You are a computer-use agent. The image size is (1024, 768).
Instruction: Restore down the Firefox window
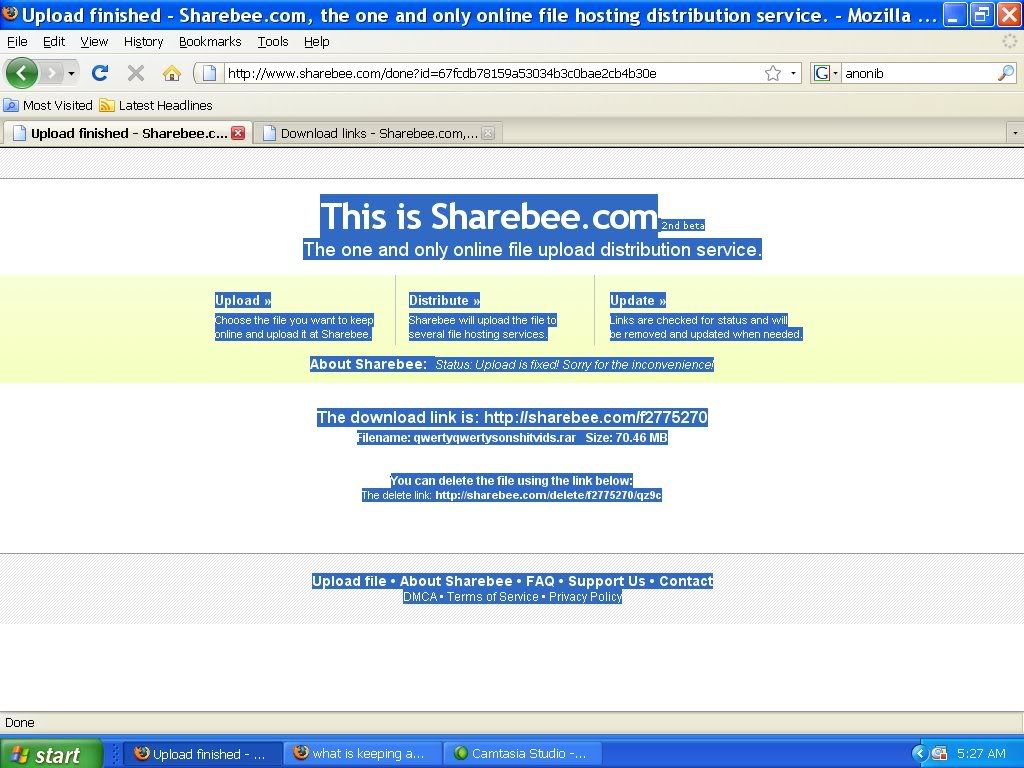982,15
